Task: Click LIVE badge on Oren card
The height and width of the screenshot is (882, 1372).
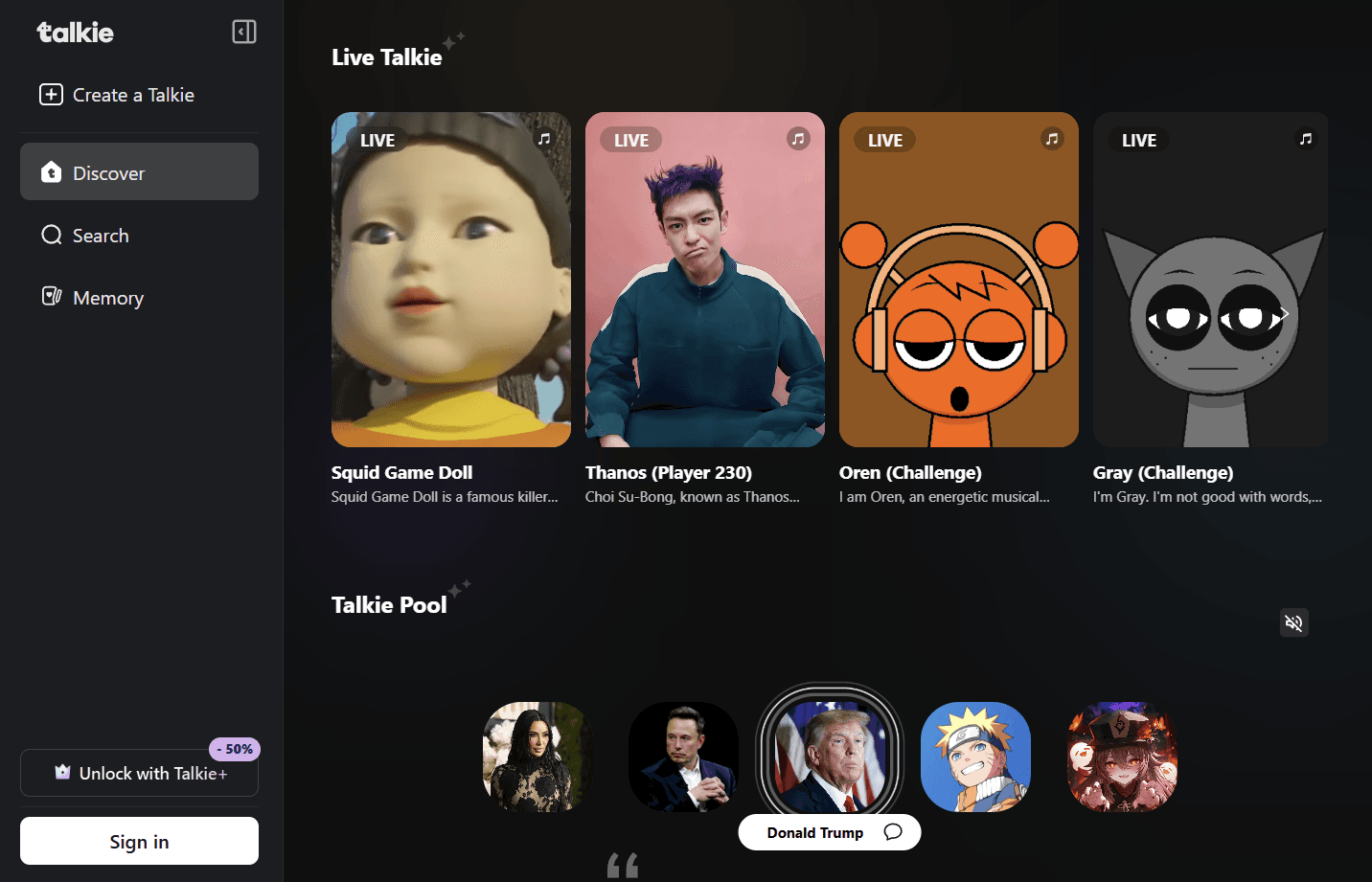Action: tap(885, 140)
